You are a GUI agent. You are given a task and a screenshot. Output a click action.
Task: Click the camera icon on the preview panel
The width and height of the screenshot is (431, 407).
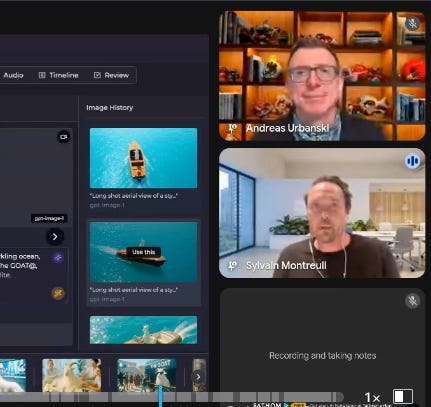click(63, 137)
